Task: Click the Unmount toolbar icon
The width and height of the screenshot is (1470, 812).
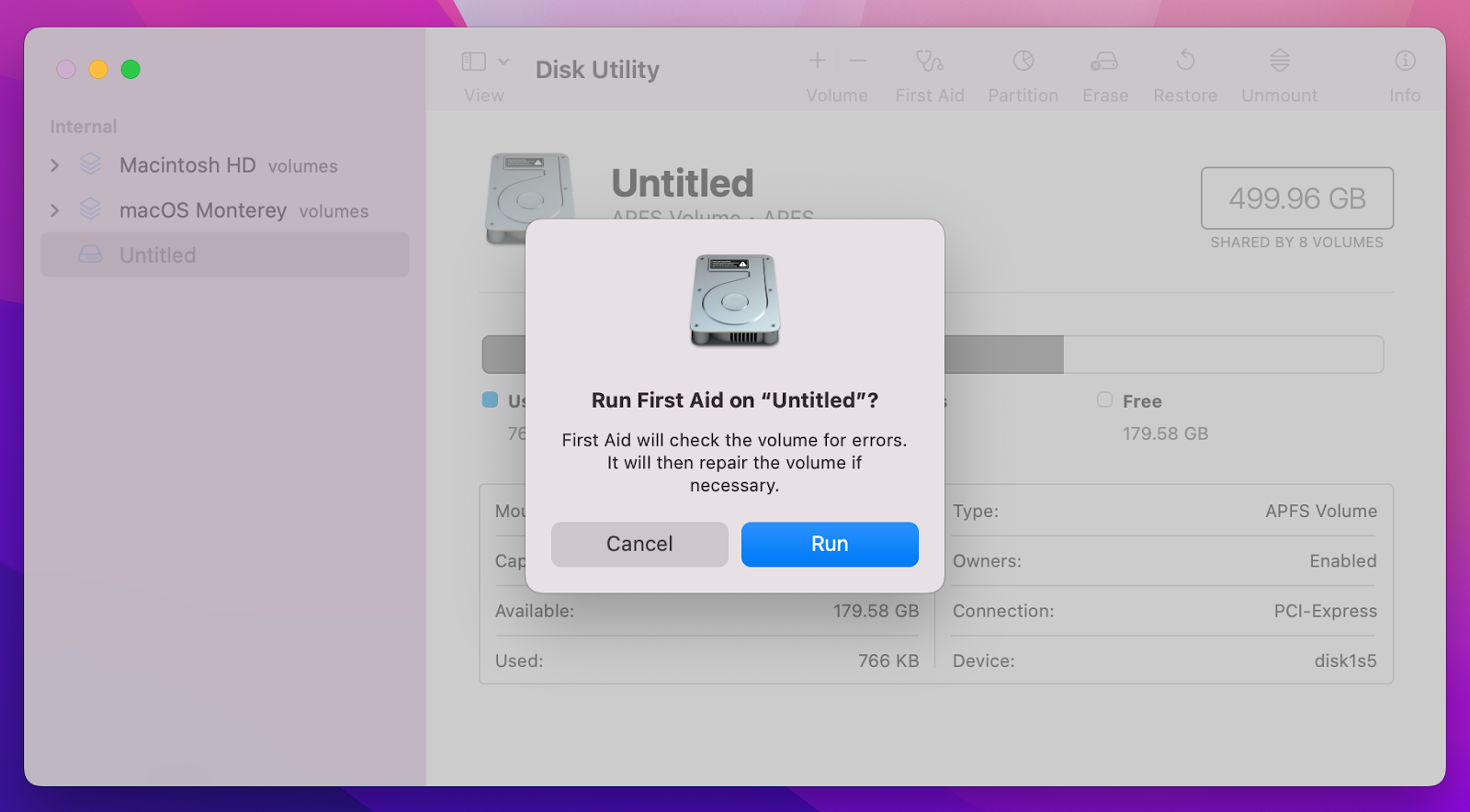Action: pos(1279,62)
